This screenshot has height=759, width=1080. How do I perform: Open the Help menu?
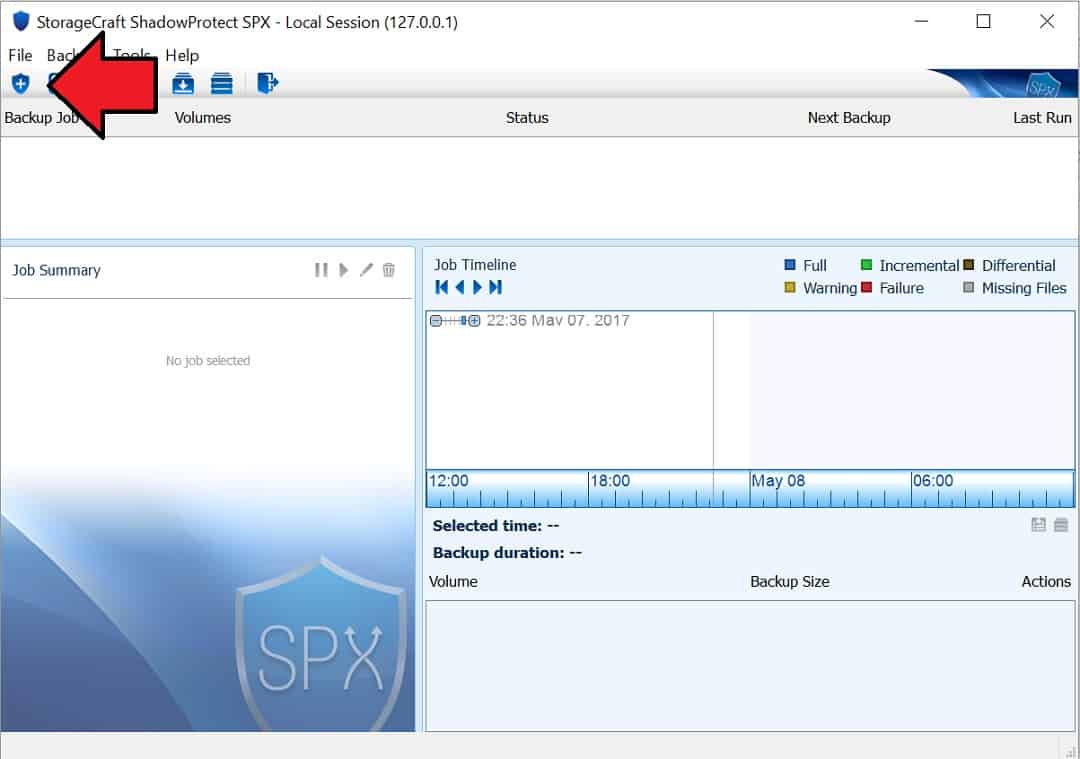[182, 55]
